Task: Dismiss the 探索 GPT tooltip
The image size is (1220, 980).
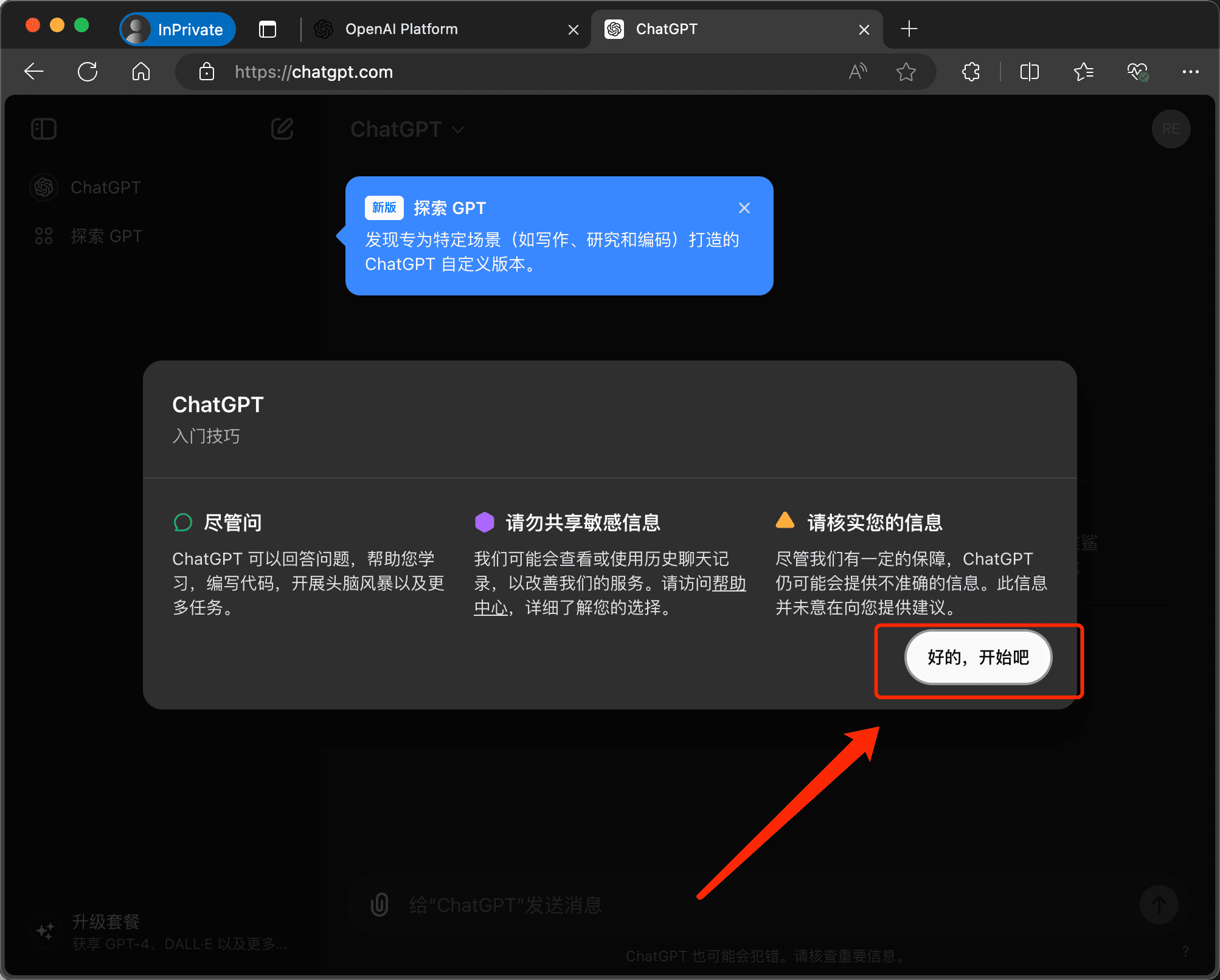Action: (x=744, y=208)
